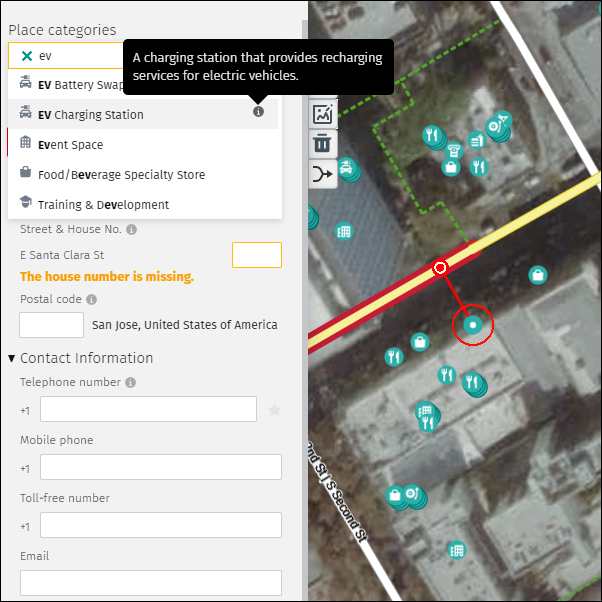Mark the telephone number with the star icon
This screenshot has width=602, height=602.
tap(275, 410)
